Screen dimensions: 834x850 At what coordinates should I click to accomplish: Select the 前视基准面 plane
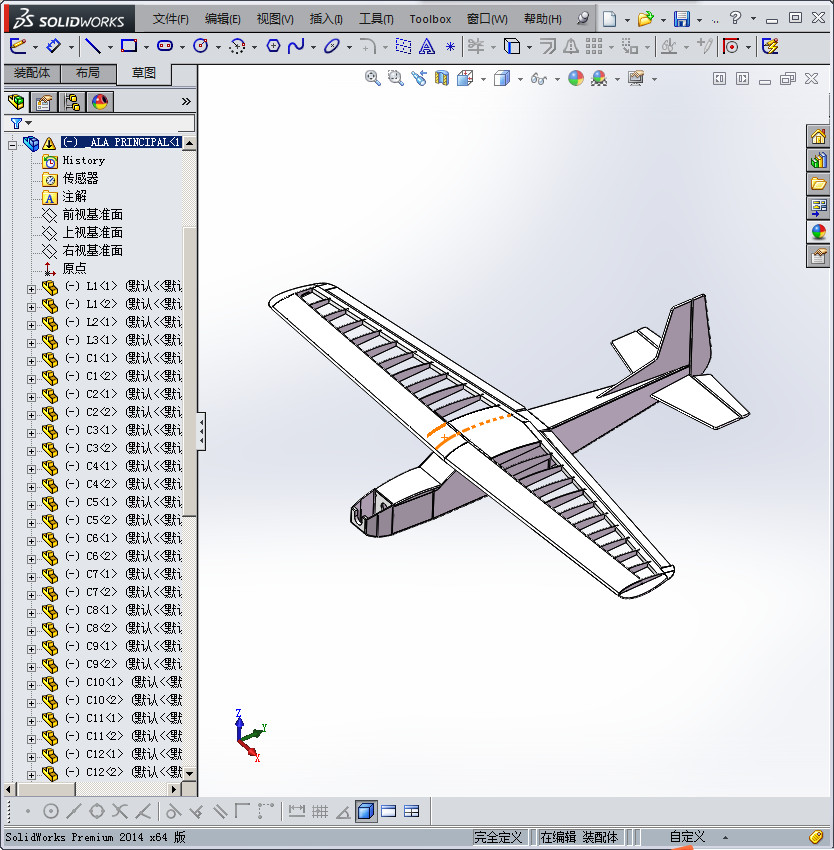click(x=93, y=215)
